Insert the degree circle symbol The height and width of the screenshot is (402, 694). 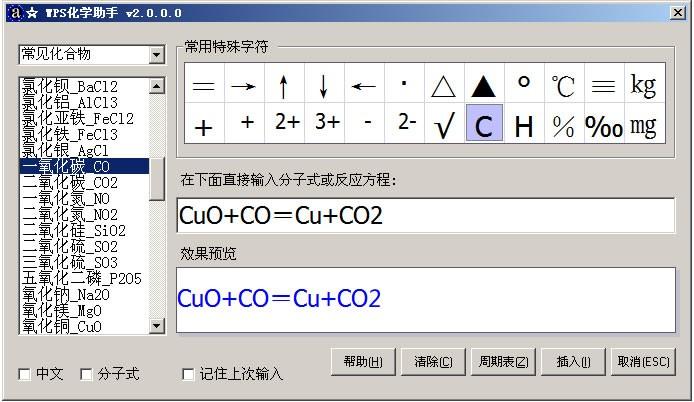(x=524, y=84)
